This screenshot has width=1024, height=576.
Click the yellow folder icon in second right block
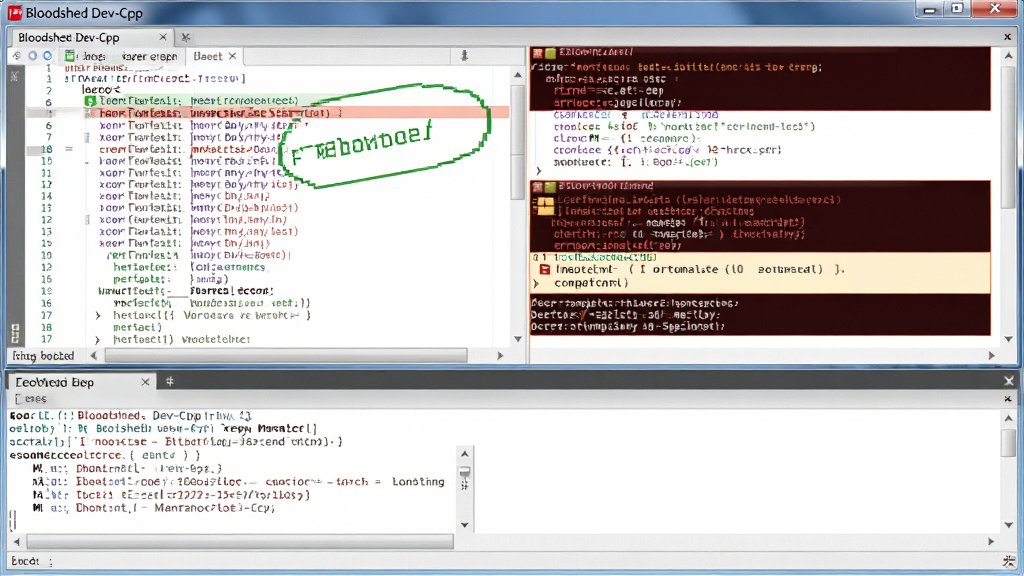(543, 206)
